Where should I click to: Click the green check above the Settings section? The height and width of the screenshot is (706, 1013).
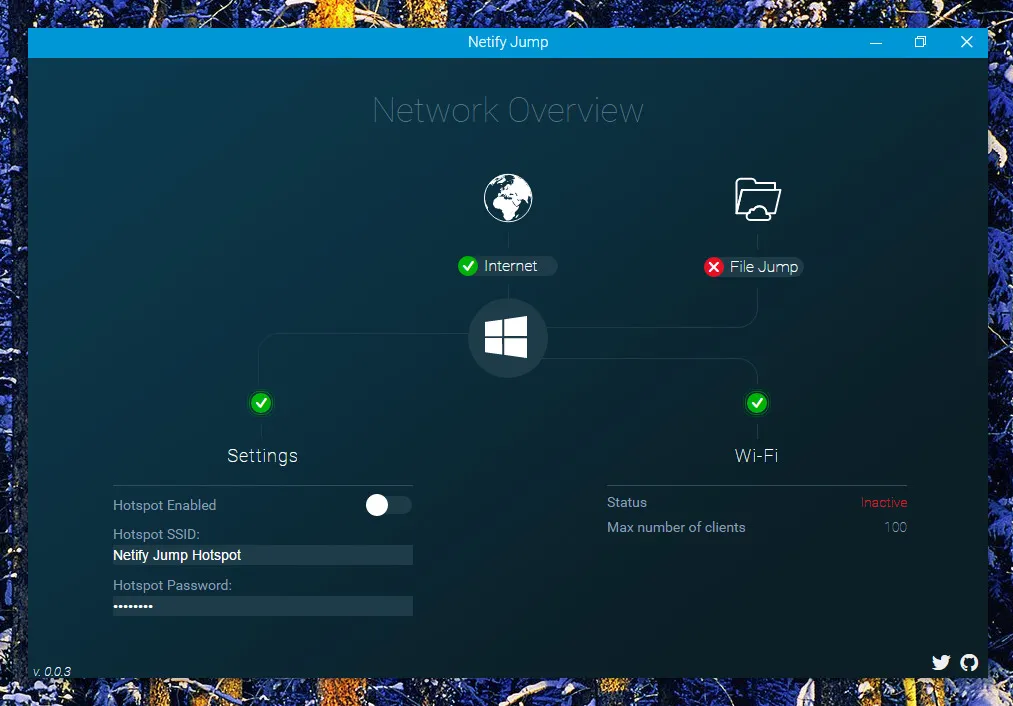tap(261, 403)
